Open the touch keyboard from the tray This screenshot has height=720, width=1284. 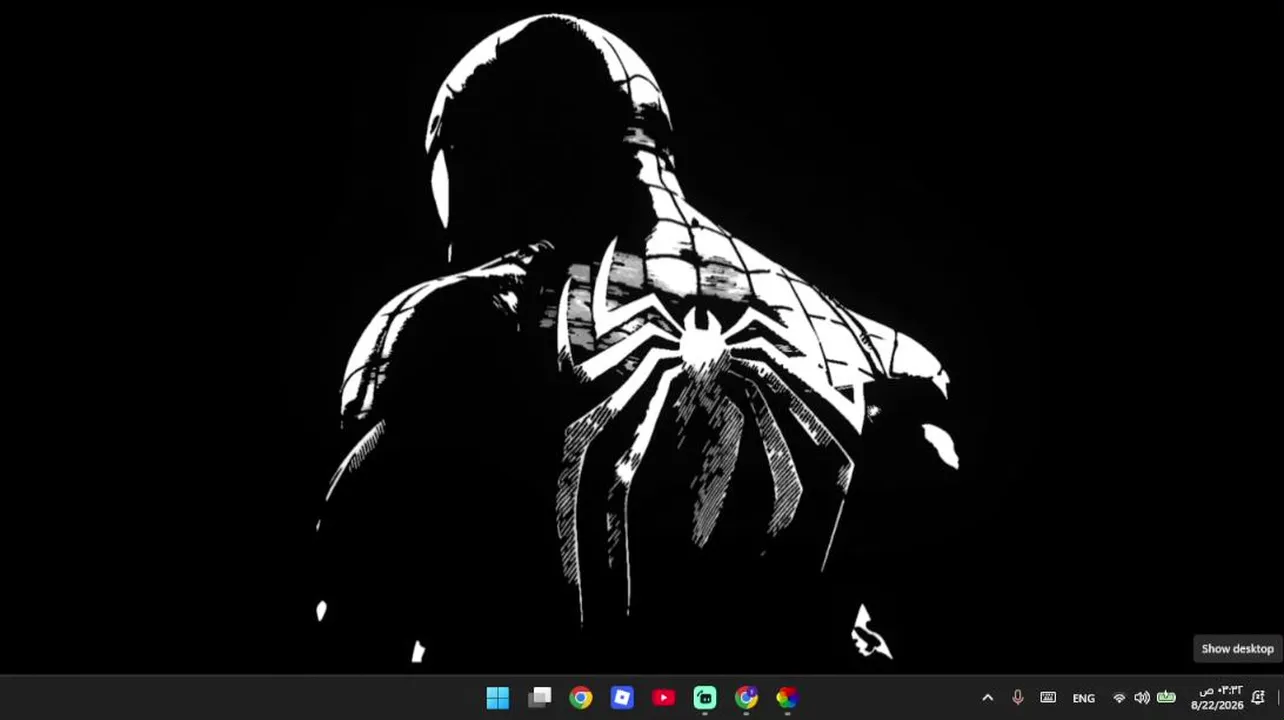tap(1048, 698)
